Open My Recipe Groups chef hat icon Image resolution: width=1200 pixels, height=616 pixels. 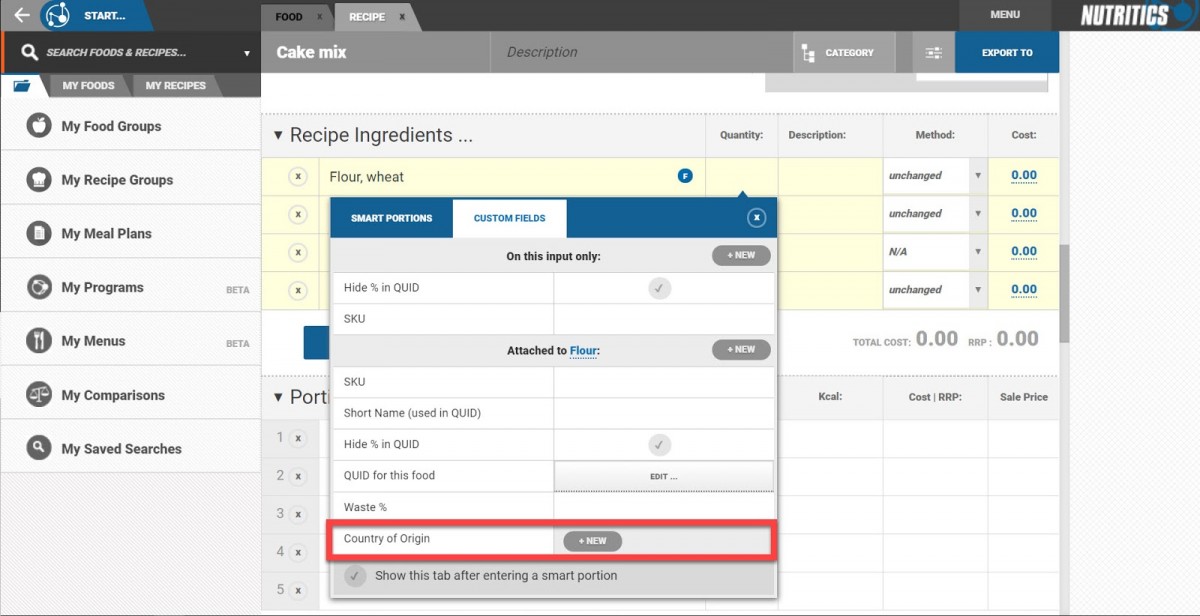pyautogui.click(x=39, y=180)
